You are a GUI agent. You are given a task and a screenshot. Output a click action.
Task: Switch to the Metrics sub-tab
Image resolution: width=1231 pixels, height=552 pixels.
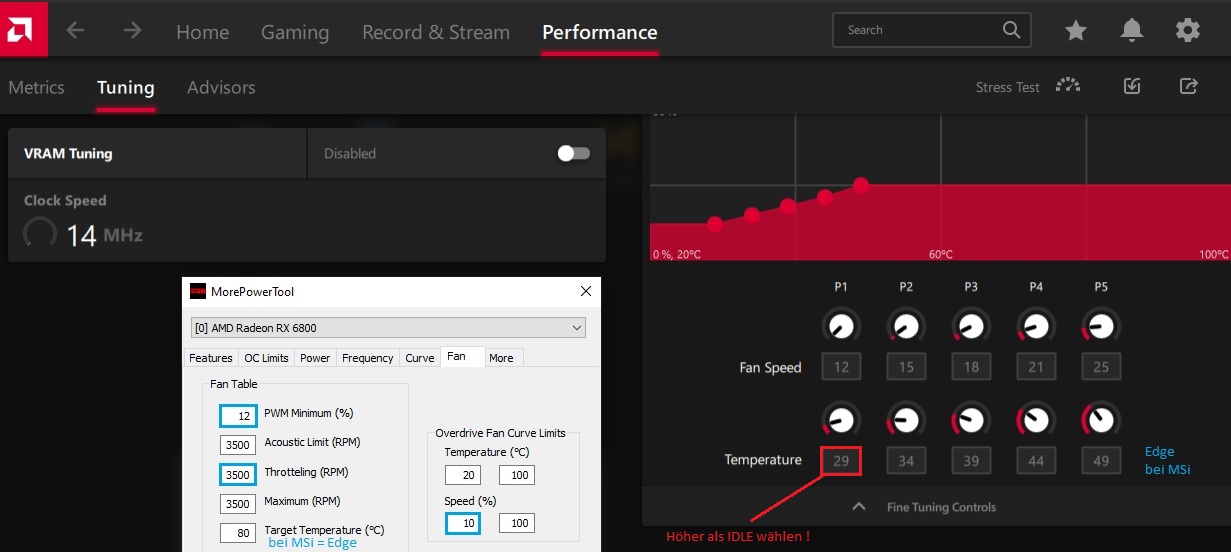coord(36,87)
